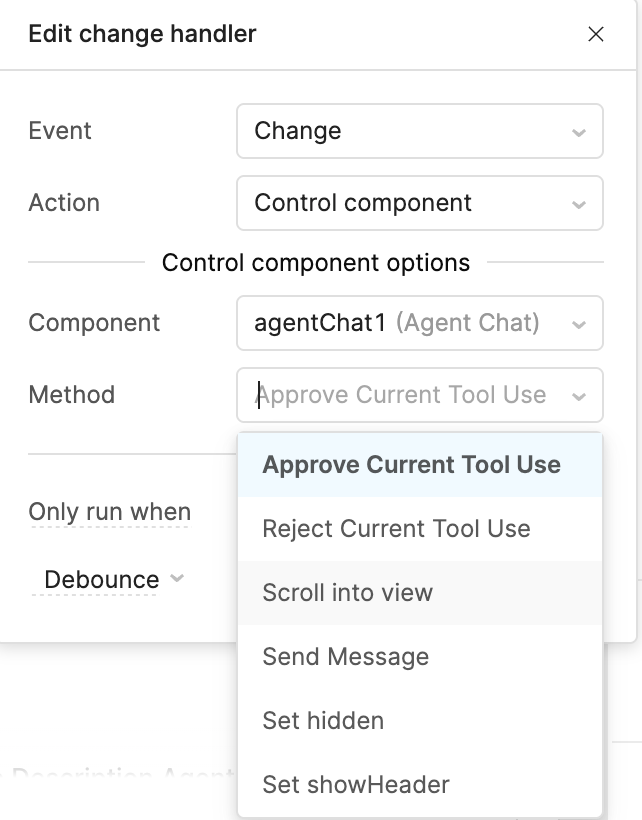Close the Edit change handler panel
Screen dimensions: 642x820
[x=596, y=34]
